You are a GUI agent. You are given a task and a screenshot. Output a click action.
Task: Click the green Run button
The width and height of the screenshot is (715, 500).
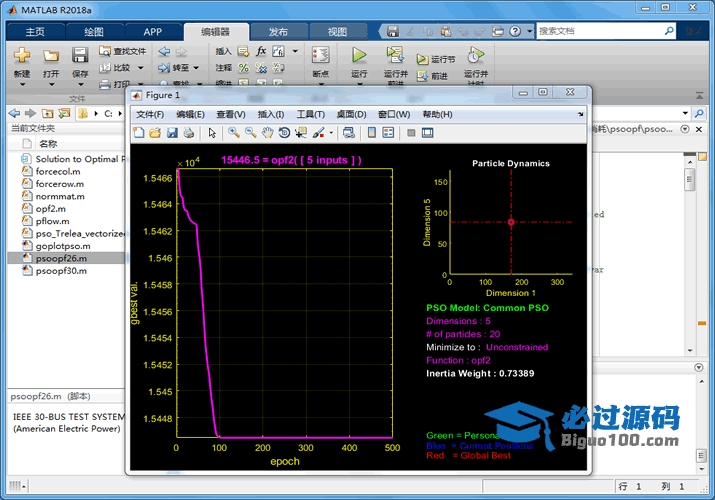tap(359, 55)
